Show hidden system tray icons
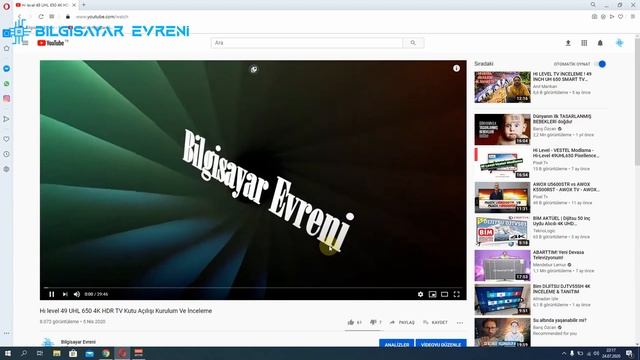Screen dimensions: 640x360 pos(564,353)
